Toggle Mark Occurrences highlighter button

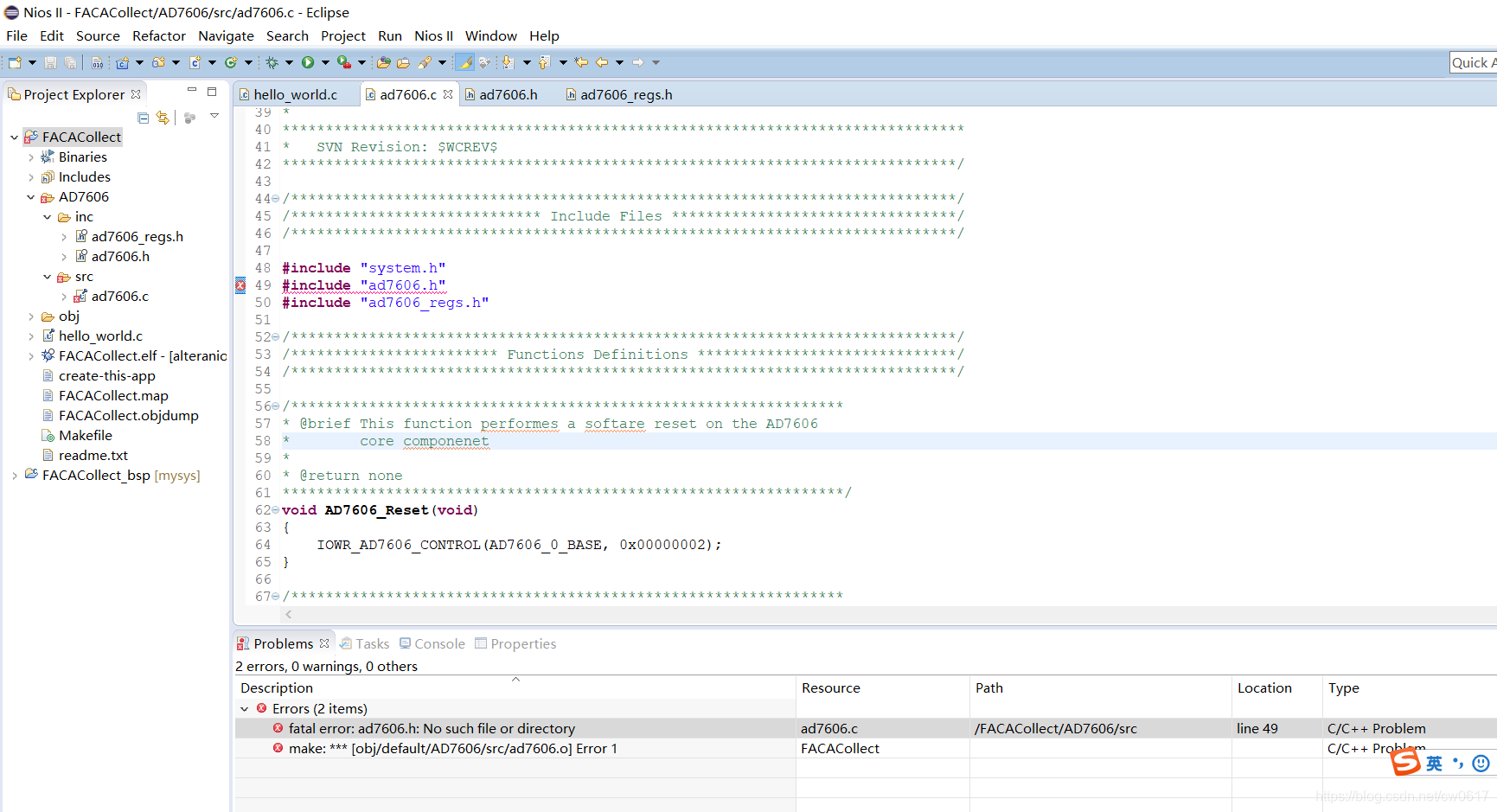pos(464,62)
